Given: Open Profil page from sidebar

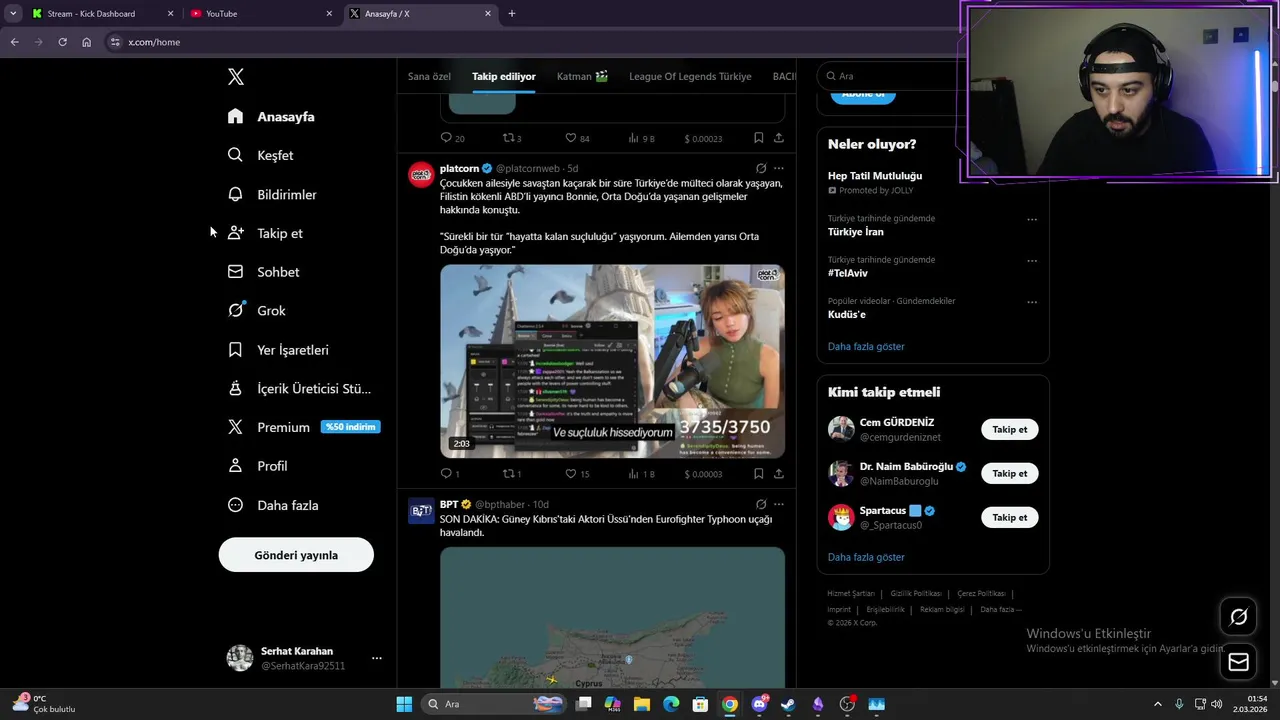Looking at the screenshot, I should 258,466.
